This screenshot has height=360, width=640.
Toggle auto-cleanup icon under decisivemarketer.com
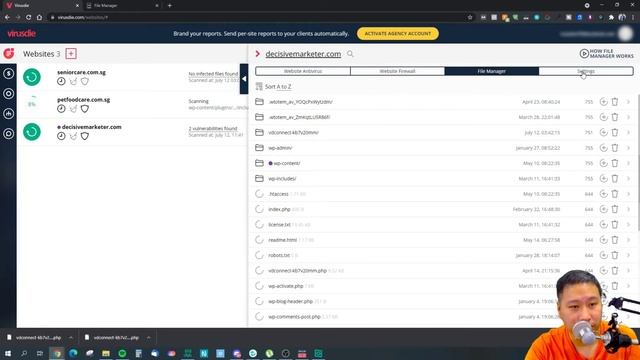click(73, 136)
